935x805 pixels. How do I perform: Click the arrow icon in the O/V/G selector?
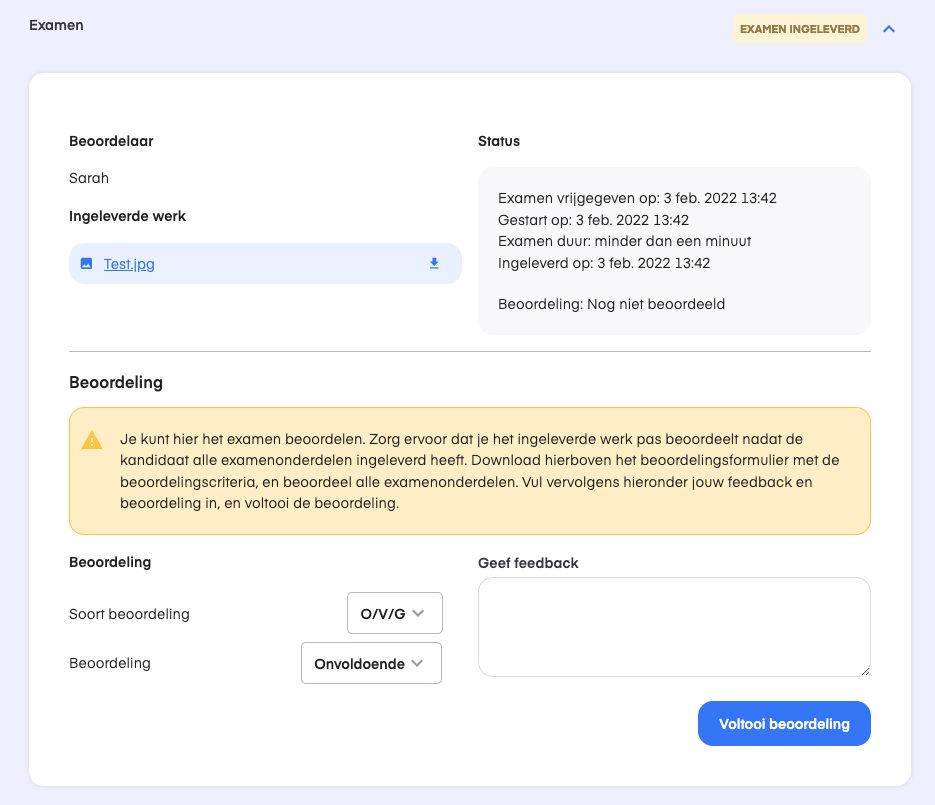pos(418,613)
